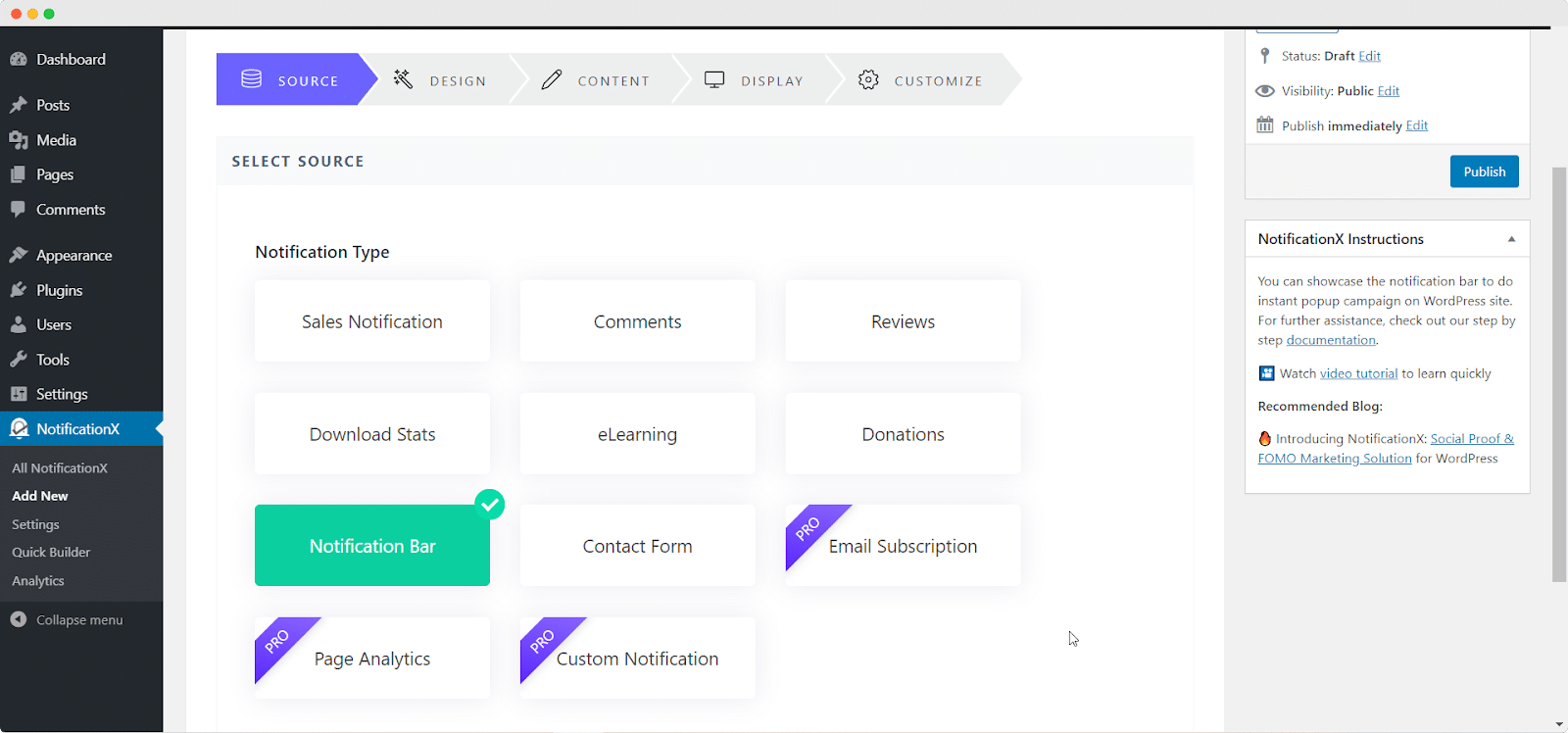The image size is (1568, 733).
Task: Click the Design magic wand icon
Action: (403, 79)
